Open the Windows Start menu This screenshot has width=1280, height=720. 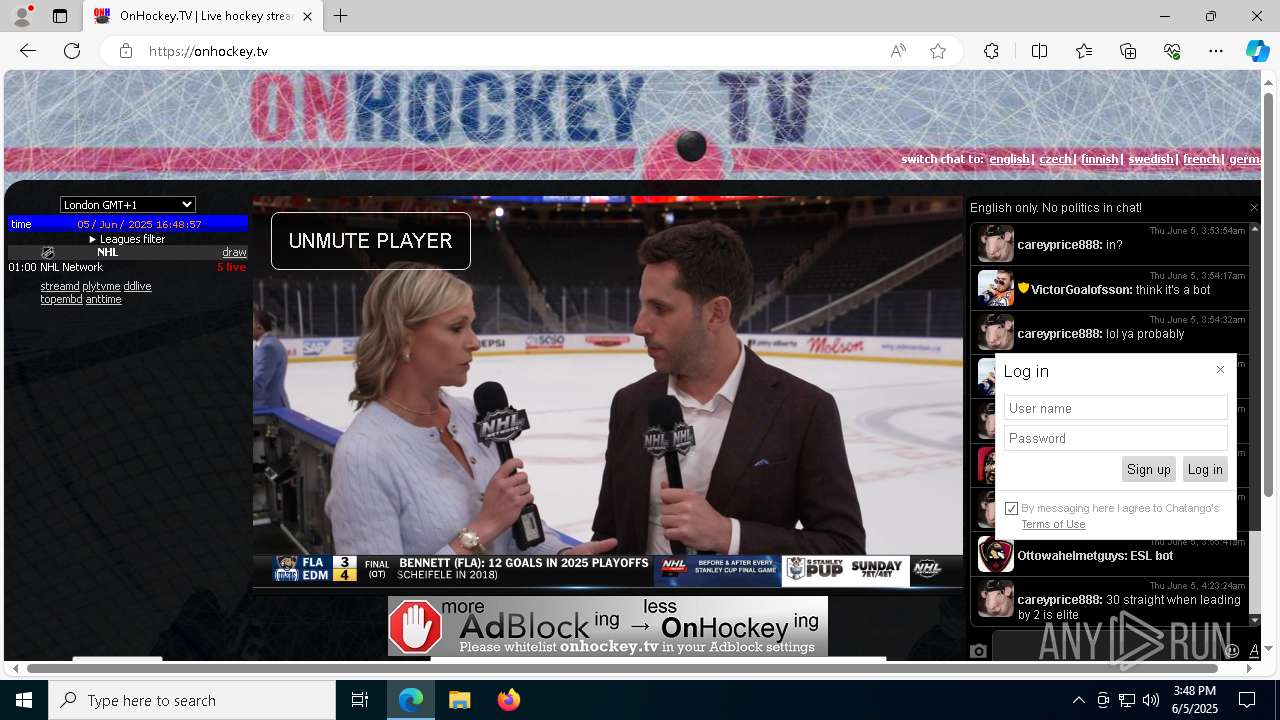pyautogui.click(x=24, y=700)
